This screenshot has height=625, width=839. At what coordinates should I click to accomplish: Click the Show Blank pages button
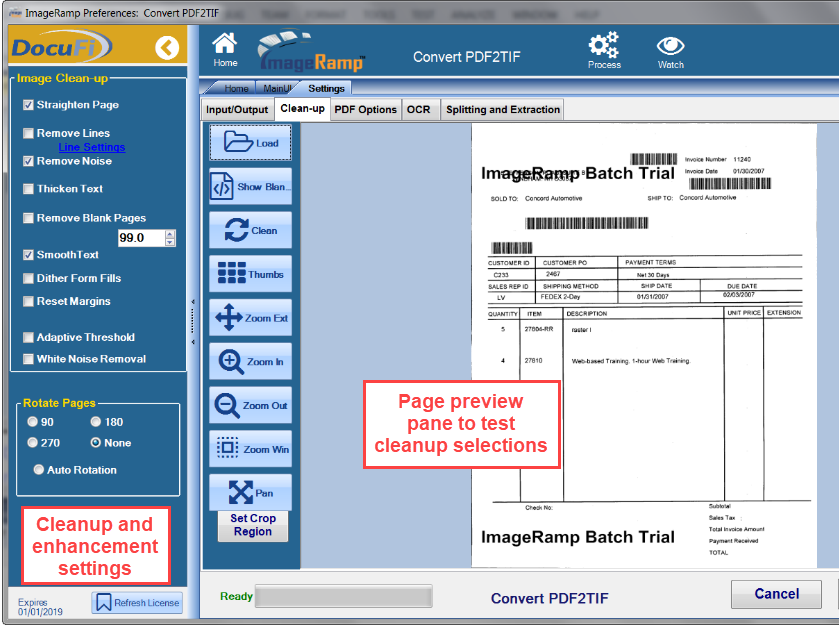(250, 187)
